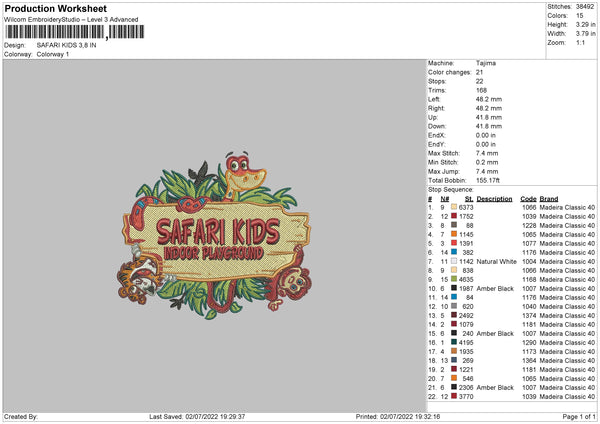Click thread code 1290 in row 16
The height and width of the screenshot is (424, 600).
(x=529, y=342)
